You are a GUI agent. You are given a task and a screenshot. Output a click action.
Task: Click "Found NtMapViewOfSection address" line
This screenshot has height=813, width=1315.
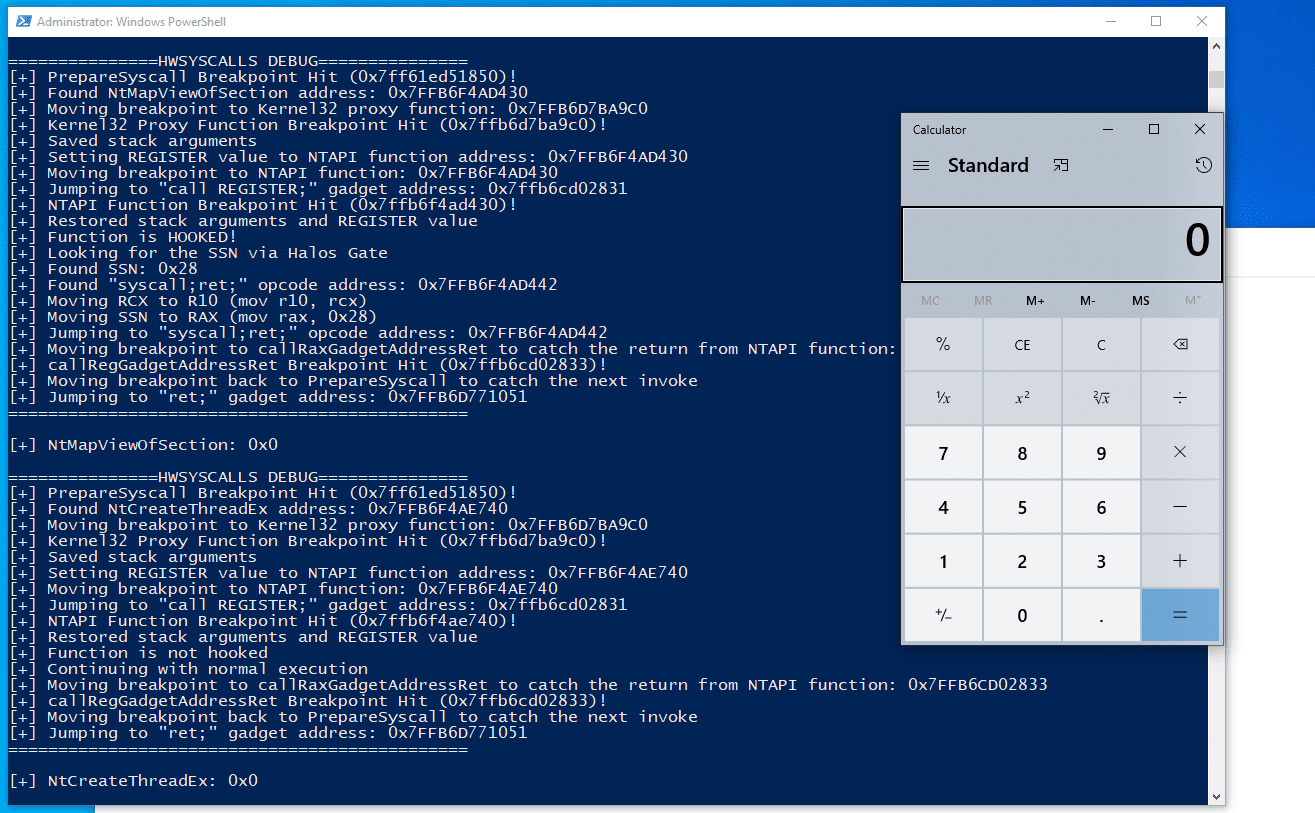click(268, 93)
